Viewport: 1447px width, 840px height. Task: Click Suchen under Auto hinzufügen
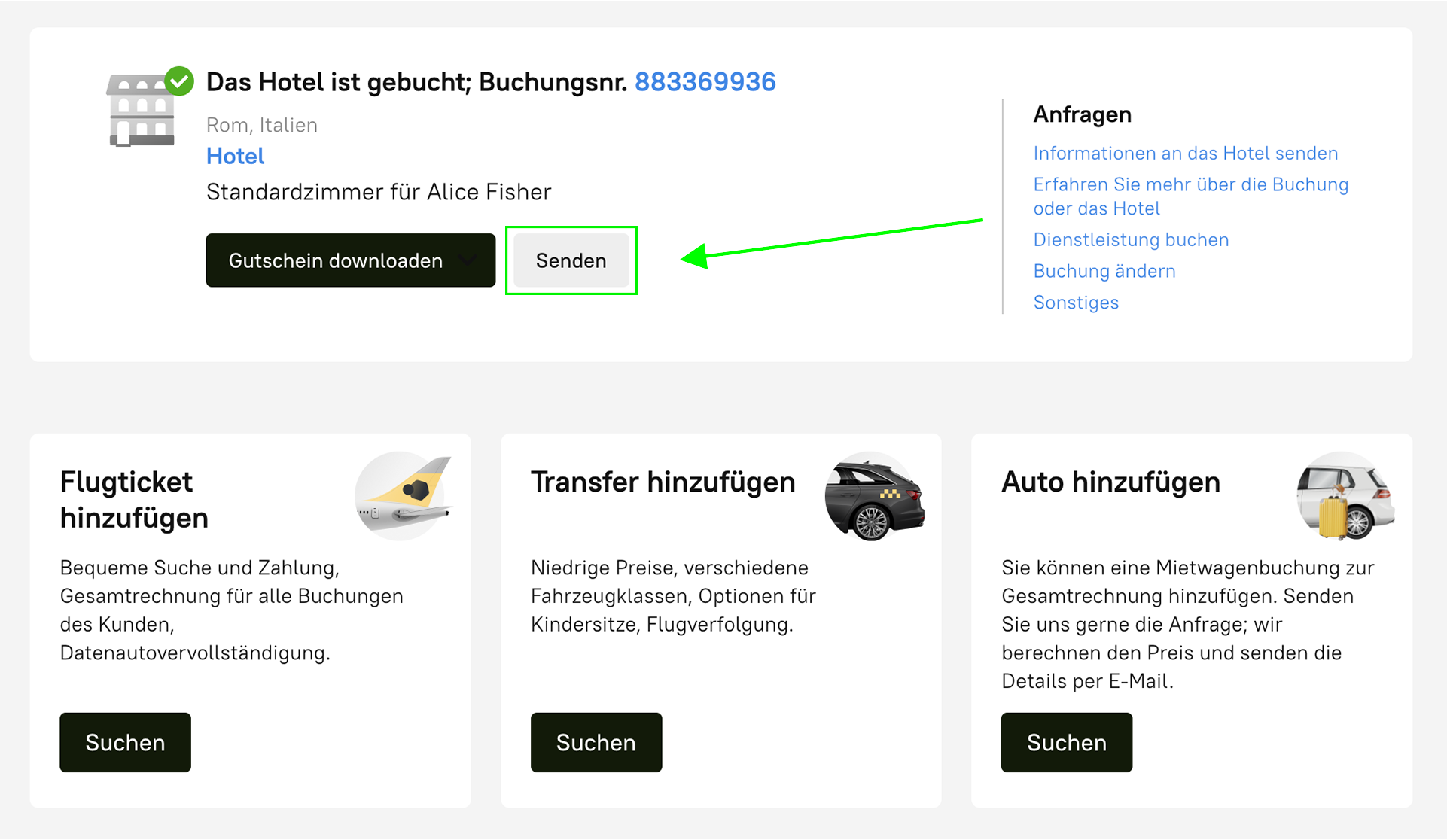click(1066, 742)
